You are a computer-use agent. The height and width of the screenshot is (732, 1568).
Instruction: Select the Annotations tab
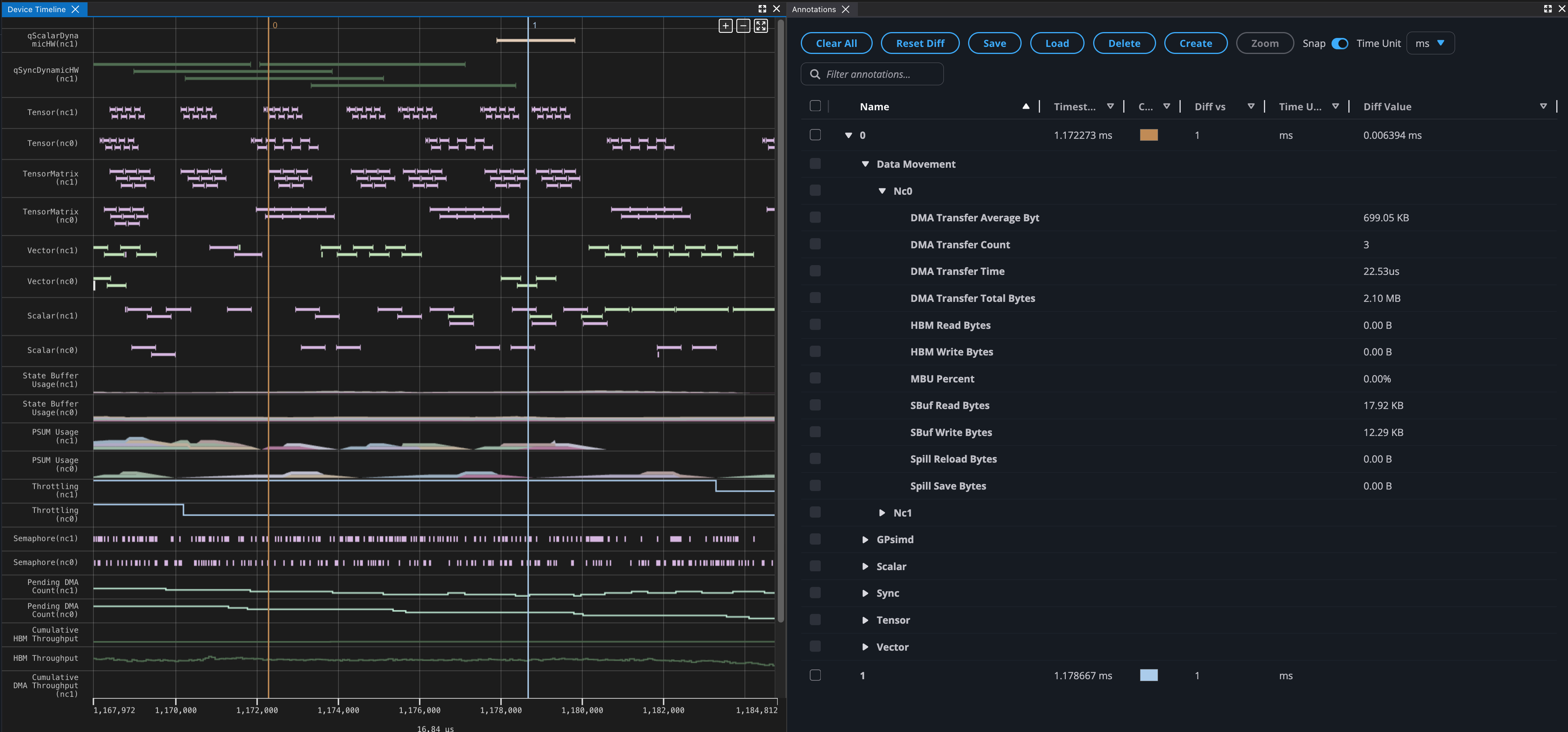point(813,9)
